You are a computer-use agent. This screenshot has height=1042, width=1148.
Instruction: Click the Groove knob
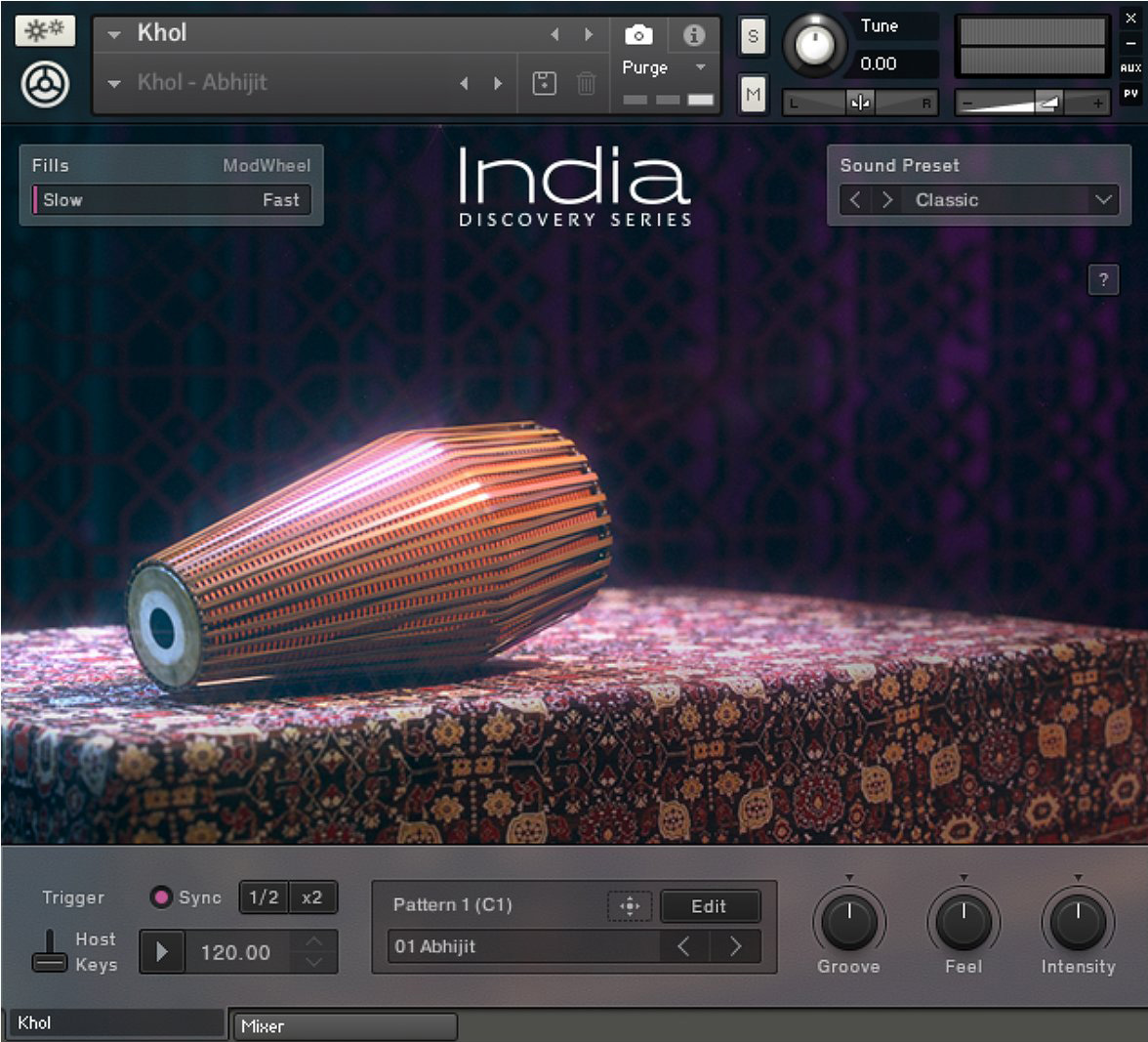(x=849, y=922)
